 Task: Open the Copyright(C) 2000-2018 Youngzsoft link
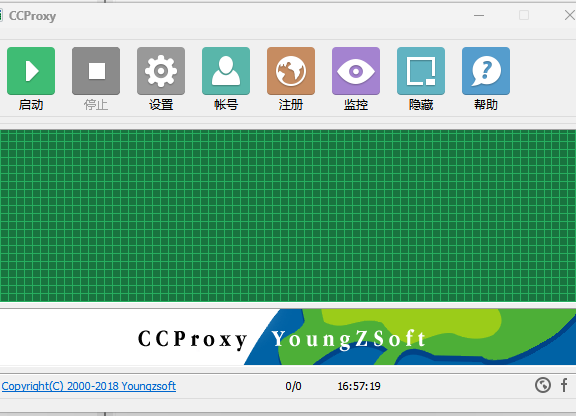click(x=89, y=386)
